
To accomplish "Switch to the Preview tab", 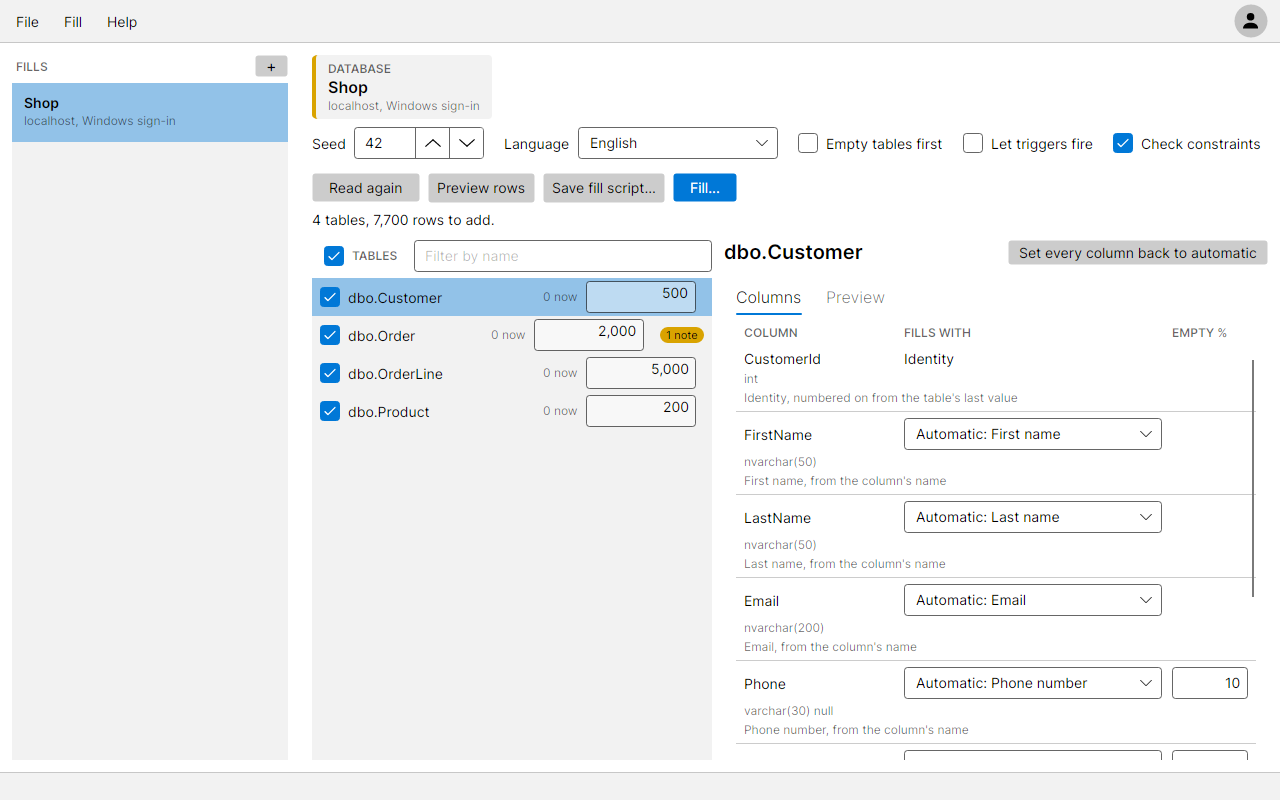I will click(x=855, y=297).
